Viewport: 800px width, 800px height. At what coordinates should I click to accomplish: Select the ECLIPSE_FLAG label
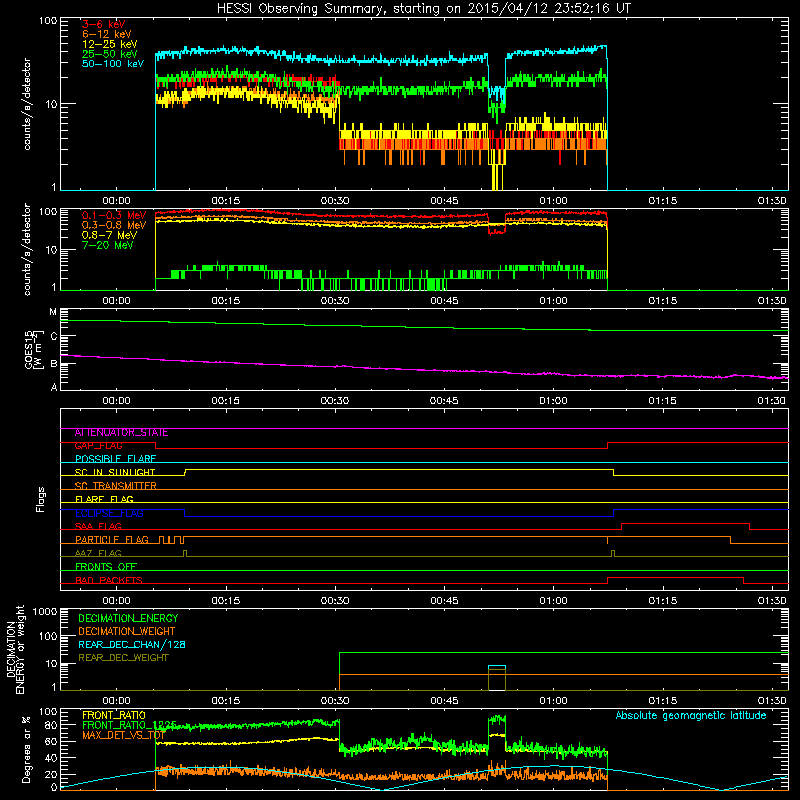click(109, 513)
